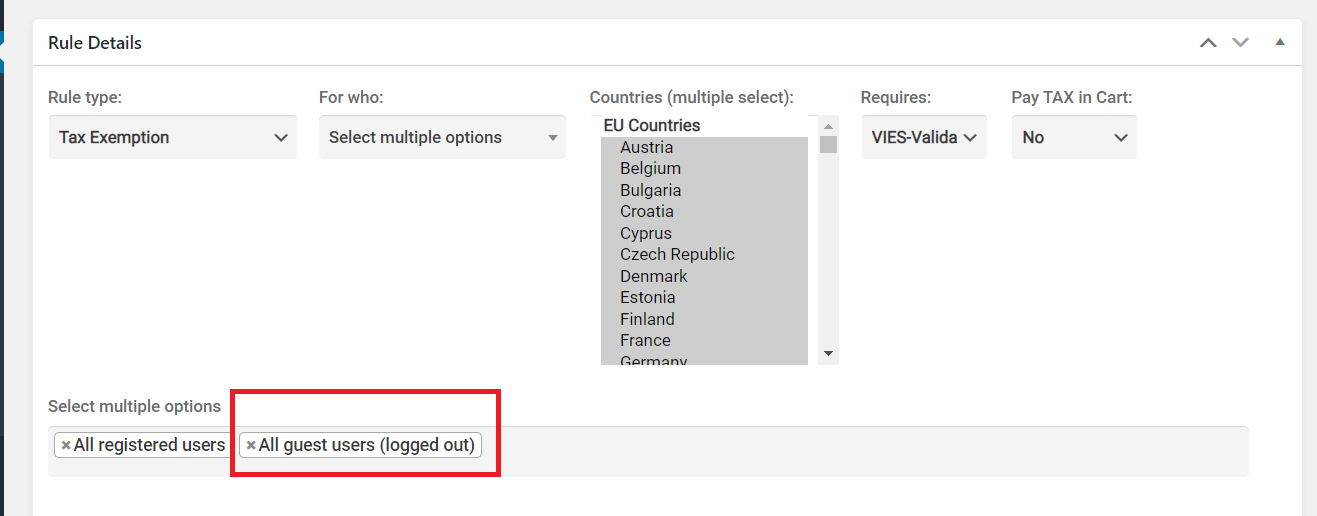
Task: Remove the All registered users tag
Action: click(66, 445)
